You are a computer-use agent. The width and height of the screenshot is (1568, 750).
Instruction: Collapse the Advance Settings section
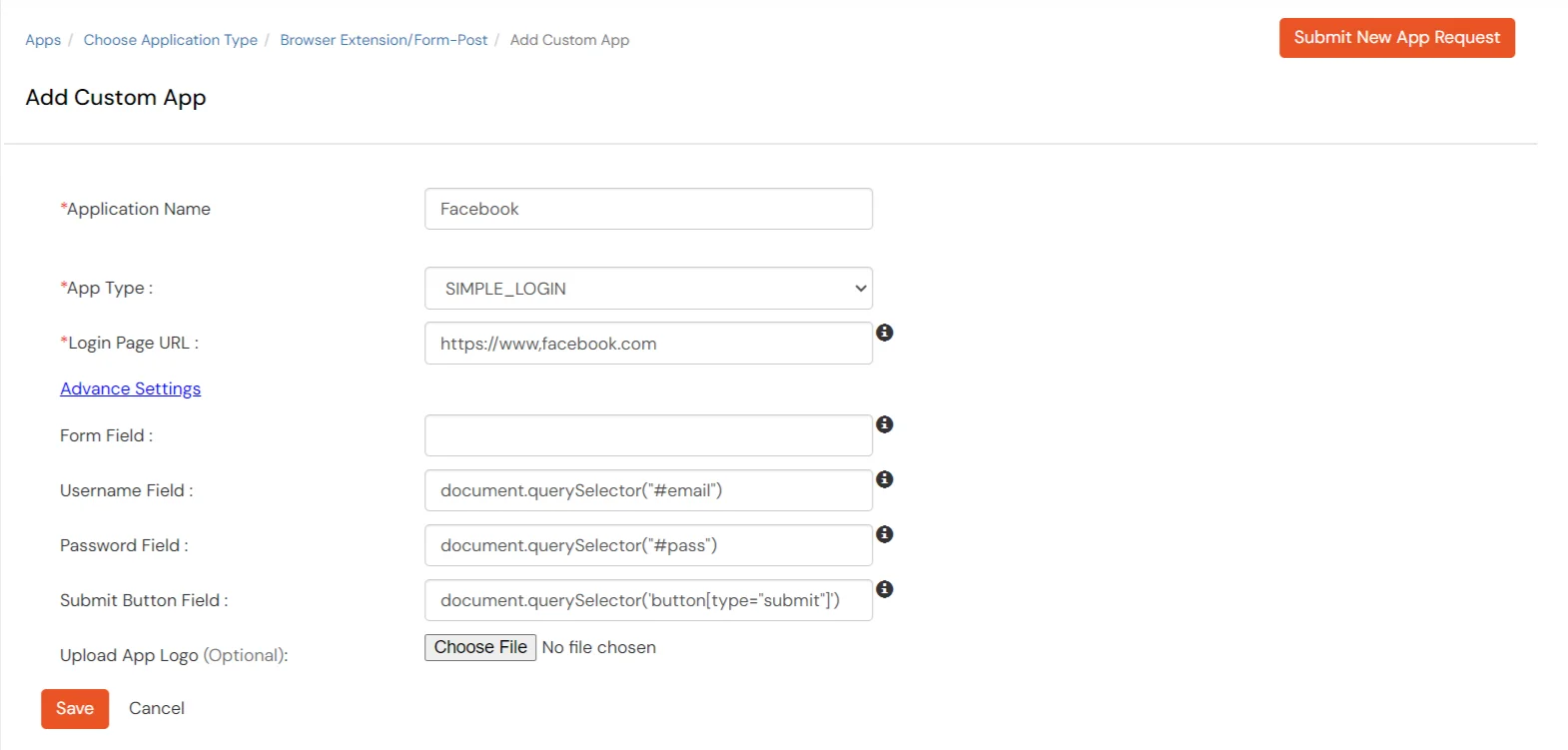[x=130, y=388]
